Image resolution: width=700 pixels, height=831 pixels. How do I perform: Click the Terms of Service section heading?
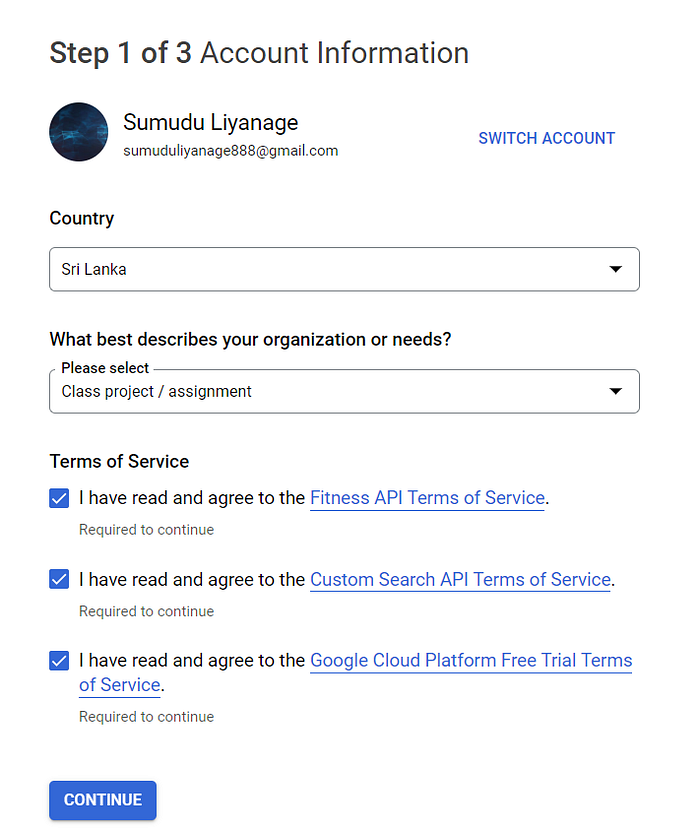(119, 462)
